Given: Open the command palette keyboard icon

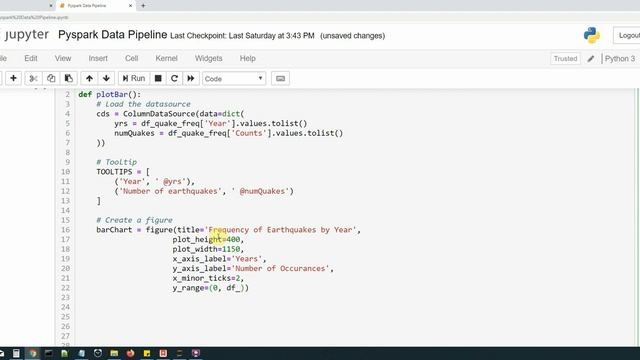Looking at the screenshot, I should pyautogui.click(x=280, y=78).
